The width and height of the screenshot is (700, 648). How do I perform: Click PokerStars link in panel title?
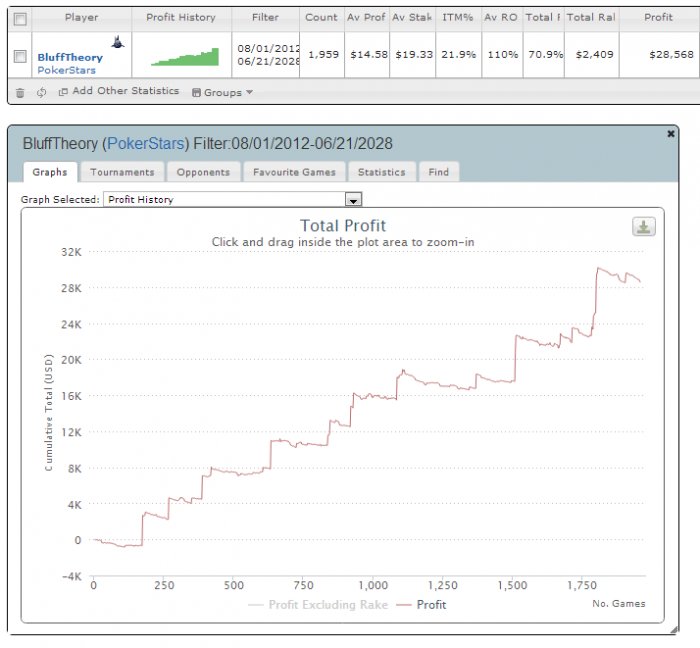tap(146, 143)
